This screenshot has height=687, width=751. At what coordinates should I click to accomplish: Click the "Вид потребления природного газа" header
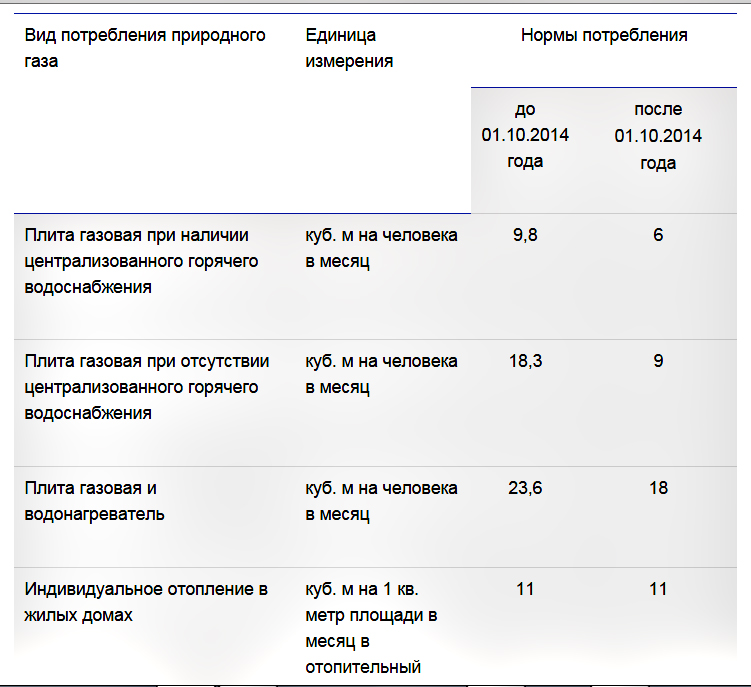[145, 48]
